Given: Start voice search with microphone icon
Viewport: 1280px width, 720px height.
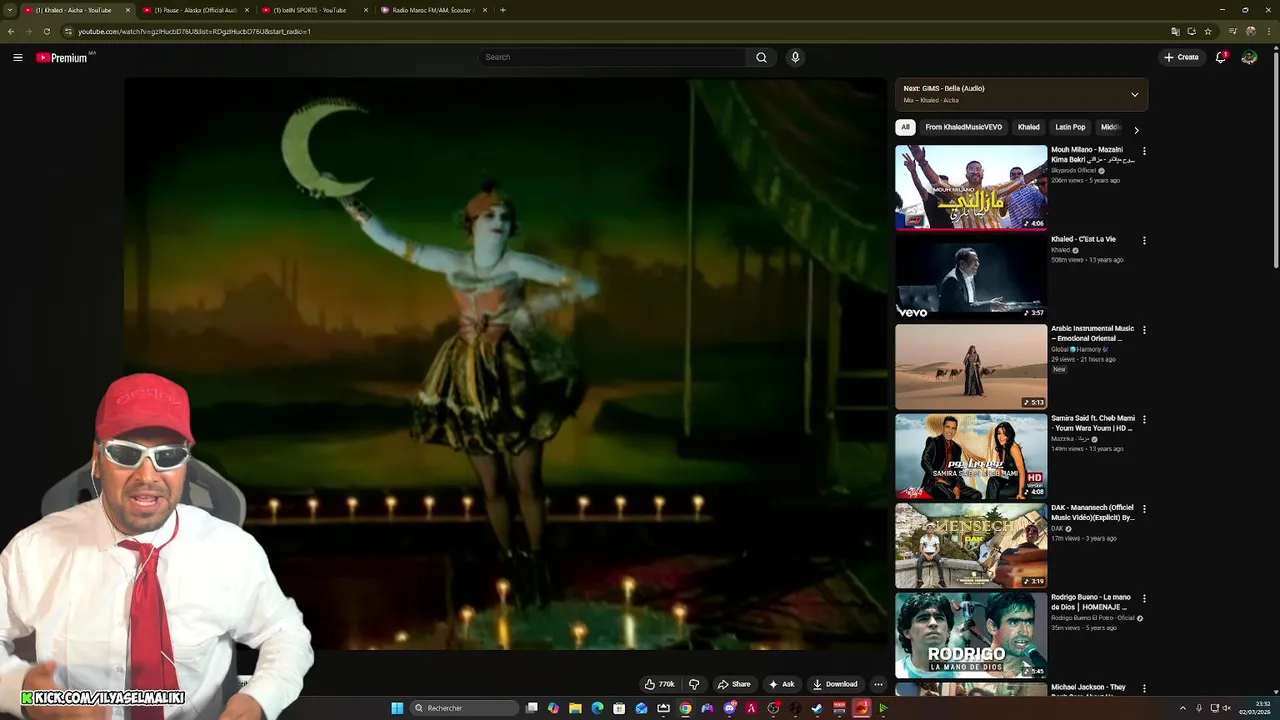Looking at the screenshot, I should [795, 57].
